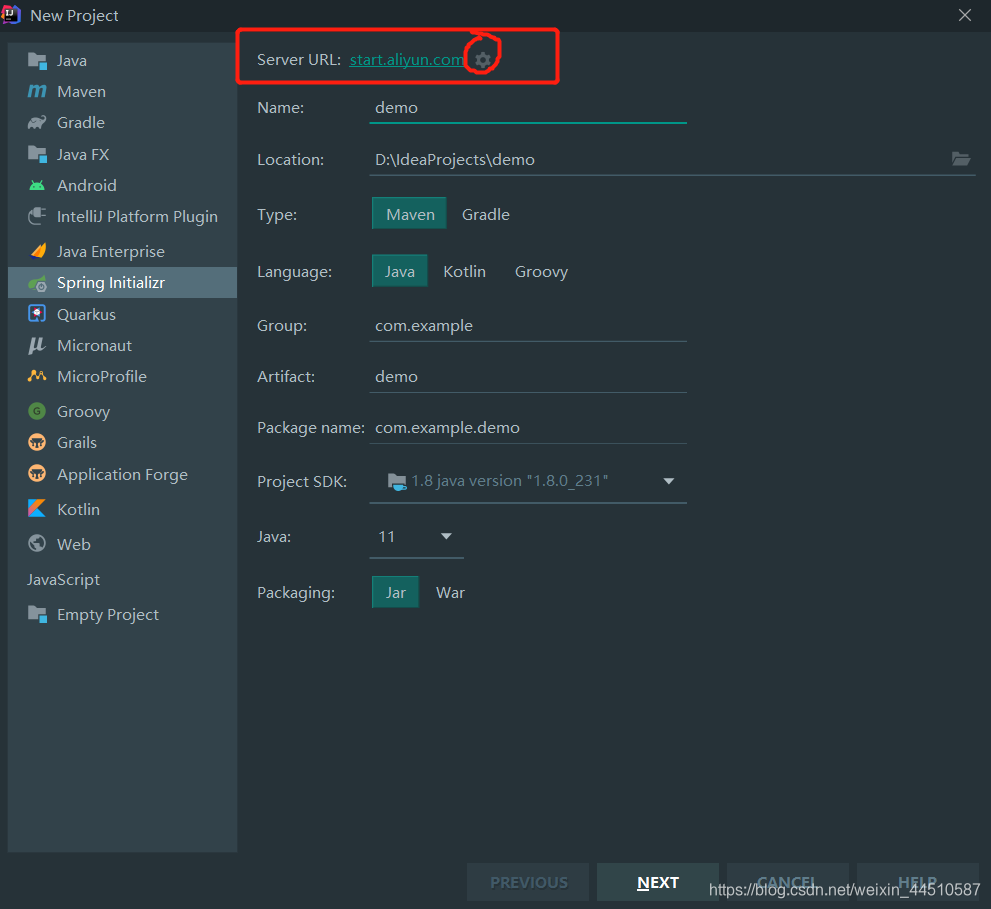Focus the Artifact input field

point(528,377)
